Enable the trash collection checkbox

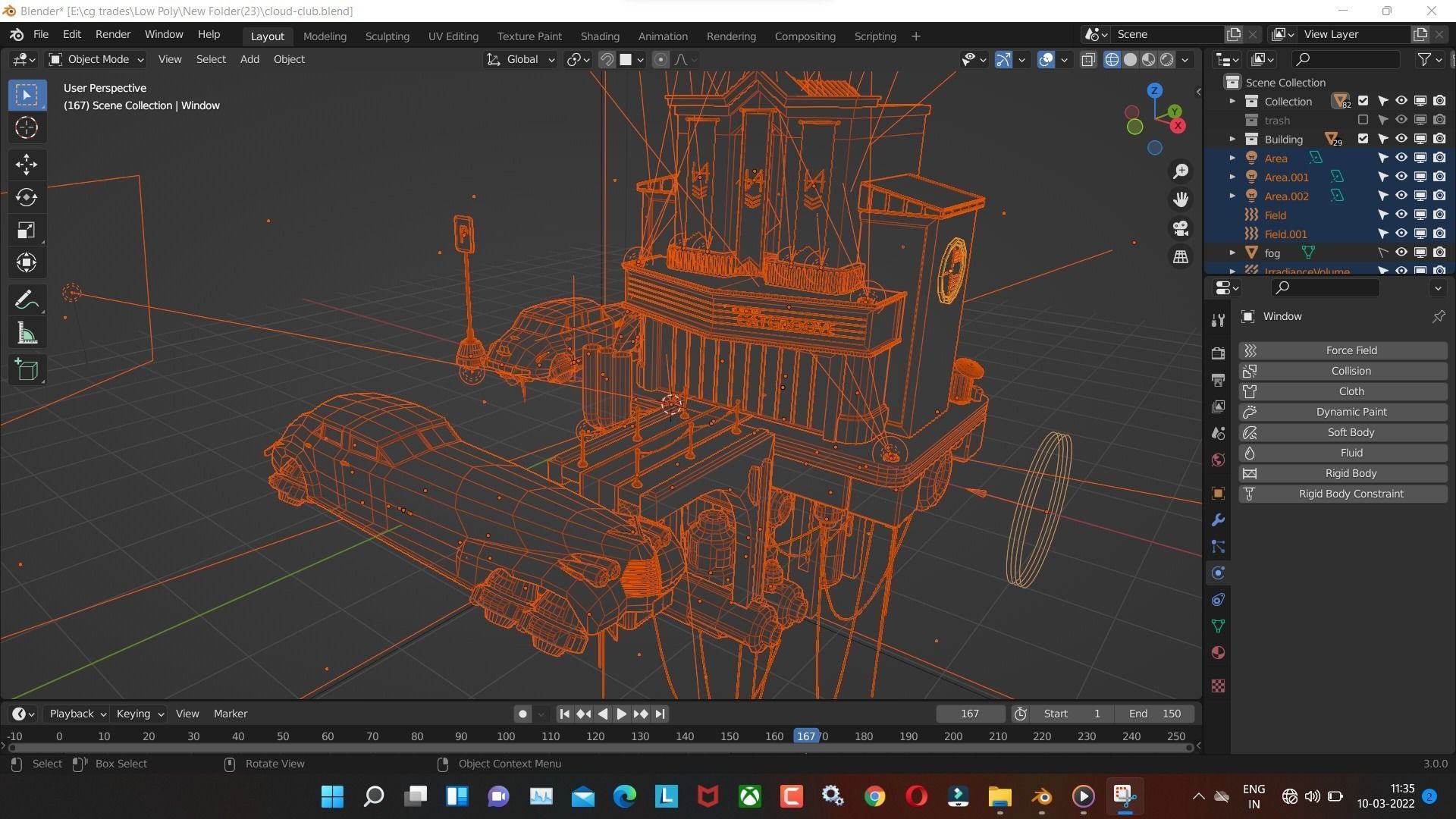(x=1363, y=120)
